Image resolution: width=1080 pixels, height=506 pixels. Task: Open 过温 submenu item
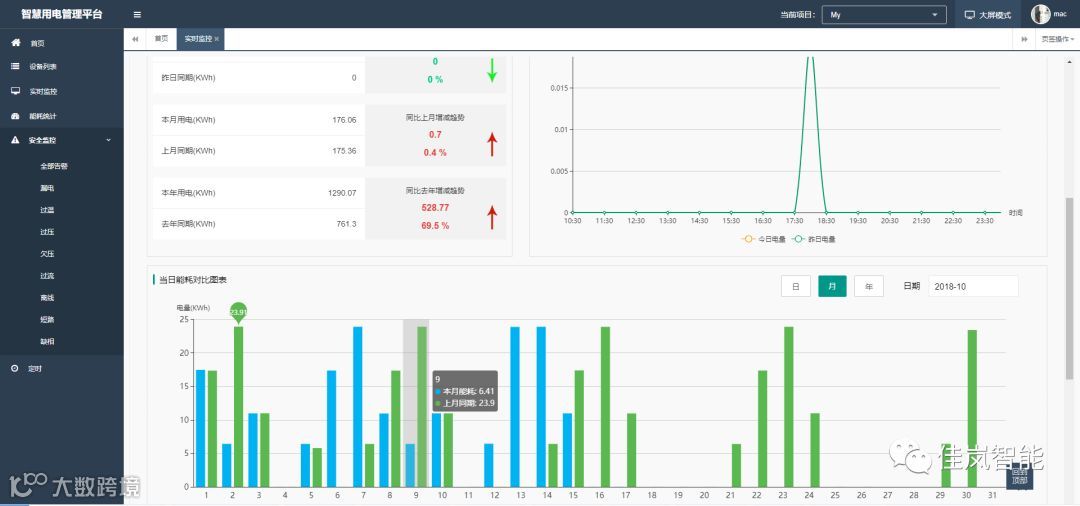pyautogui.click(x=48, y=210)
